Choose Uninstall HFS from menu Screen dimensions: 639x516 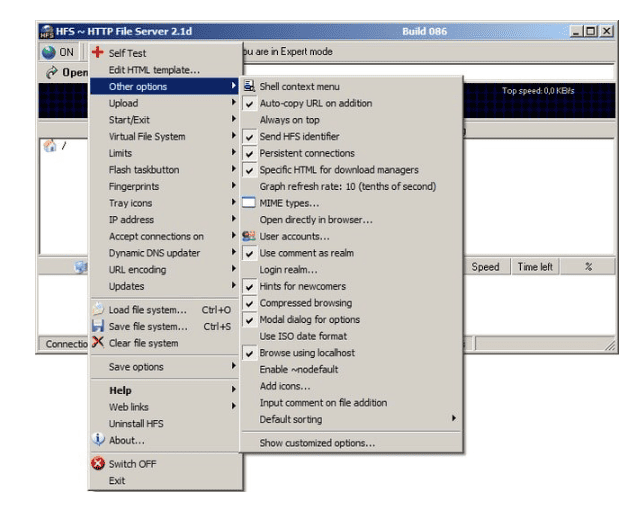click(164, 423)
